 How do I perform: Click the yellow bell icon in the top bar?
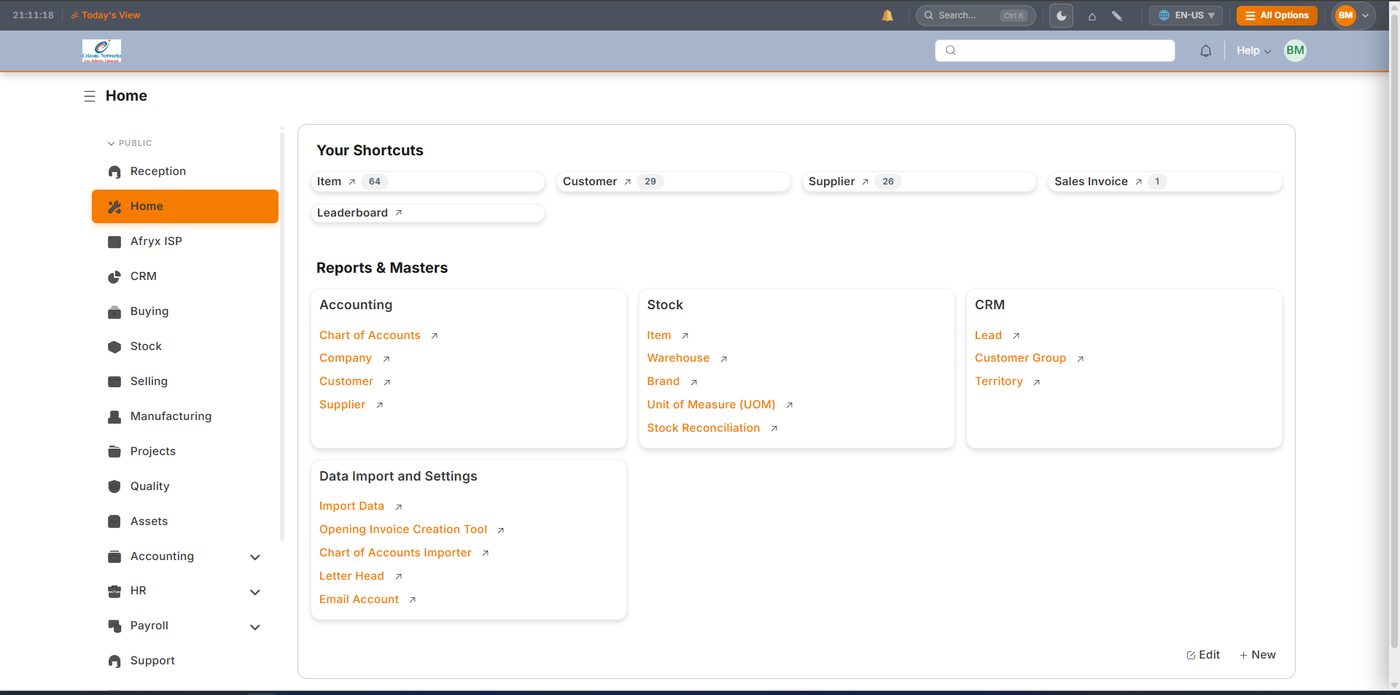click(887, 15)
